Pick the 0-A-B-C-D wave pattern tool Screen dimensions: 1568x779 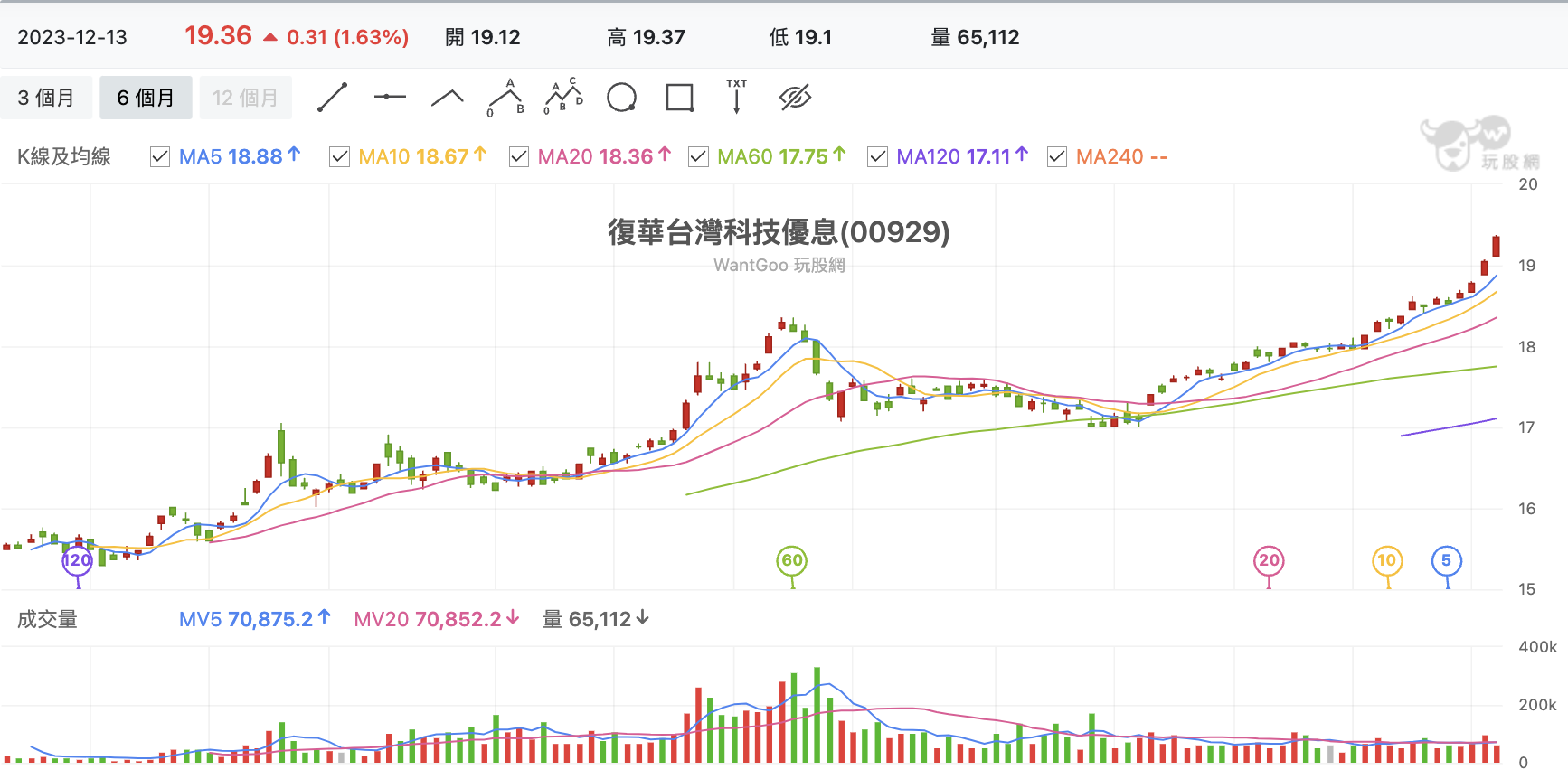tap(563, 97)
